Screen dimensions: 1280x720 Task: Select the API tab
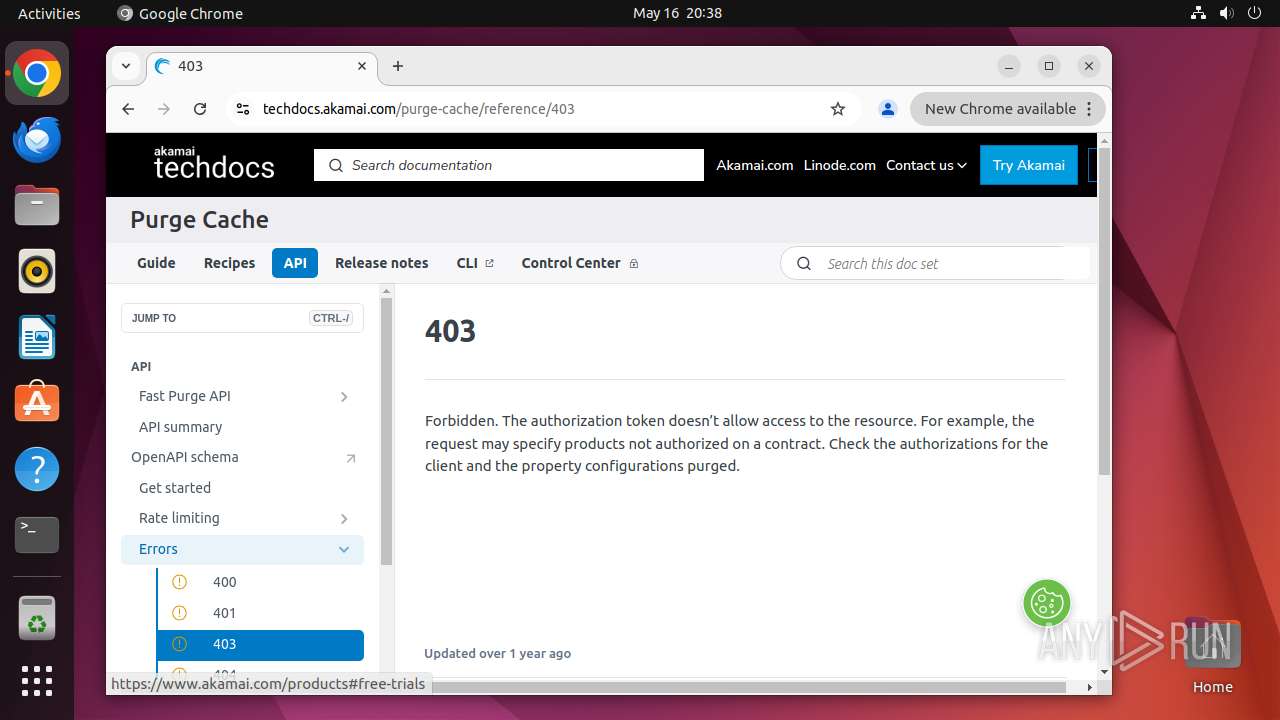pyautogui.click(x=295, y=263)
